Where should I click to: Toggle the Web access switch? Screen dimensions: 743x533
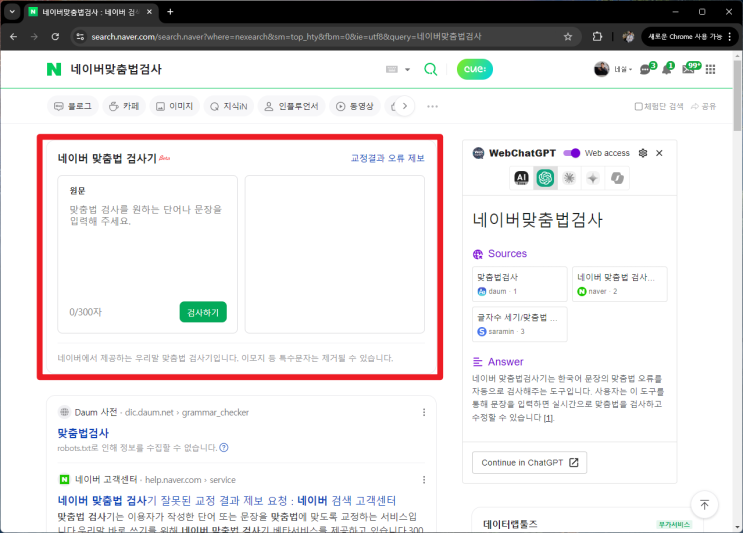[571, 153]
